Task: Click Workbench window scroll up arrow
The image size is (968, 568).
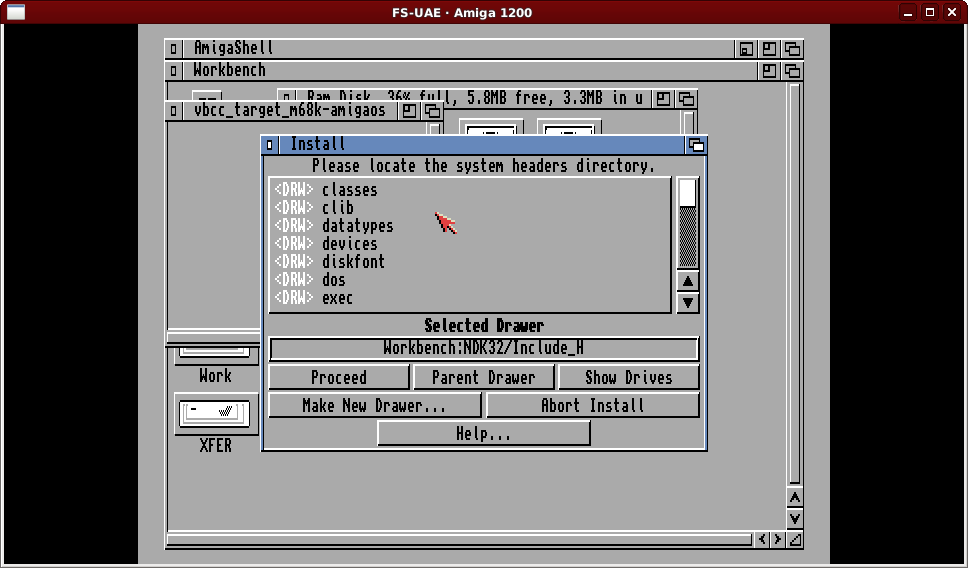Action: (x=795, y=498)
